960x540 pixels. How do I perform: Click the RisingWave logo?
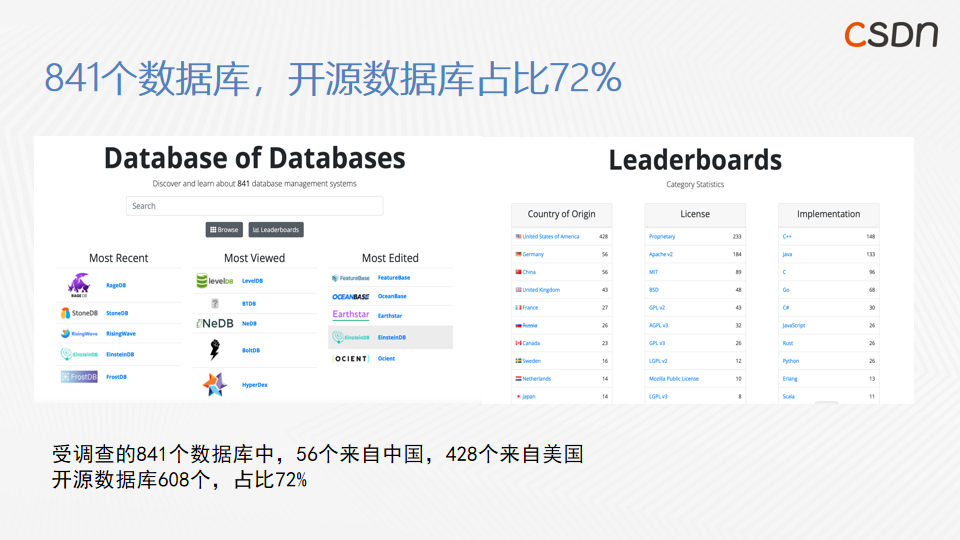(x=79, y=334)
